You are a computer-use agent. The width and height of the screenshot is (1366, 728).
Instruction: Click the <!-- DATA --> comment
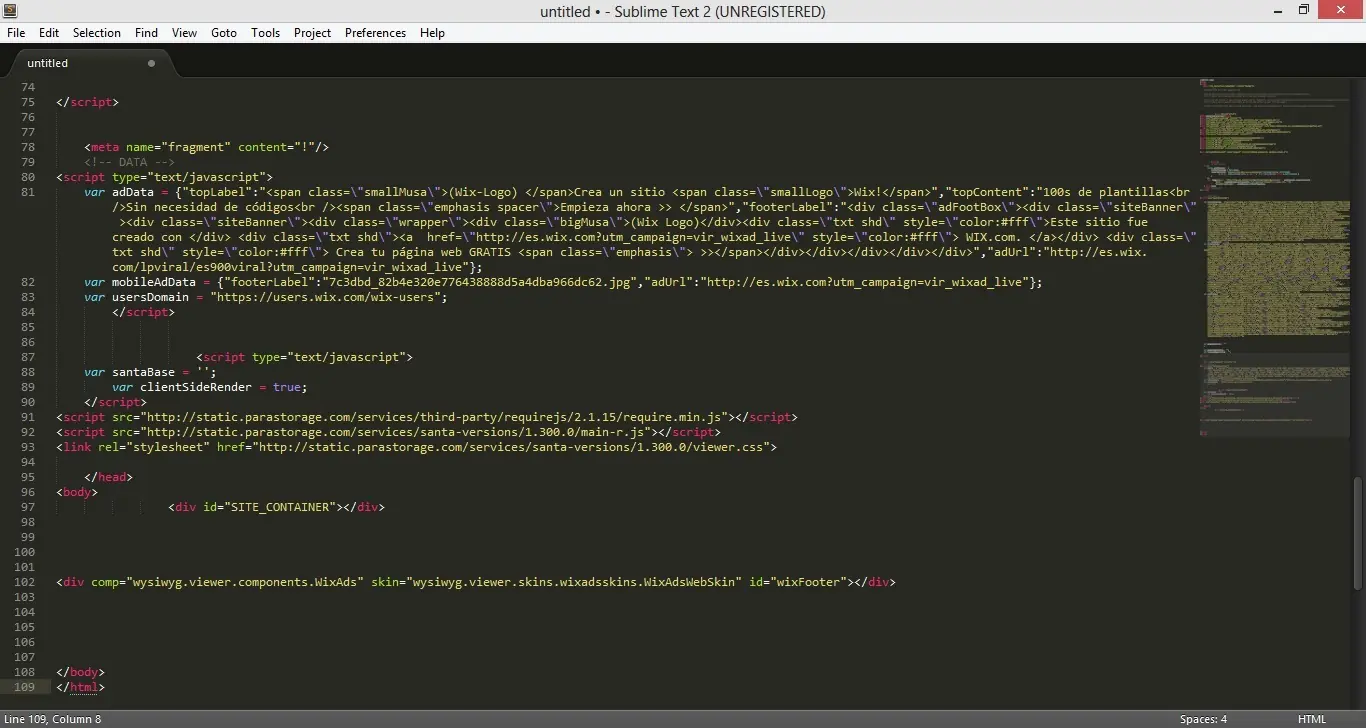(x=129, y=162)
